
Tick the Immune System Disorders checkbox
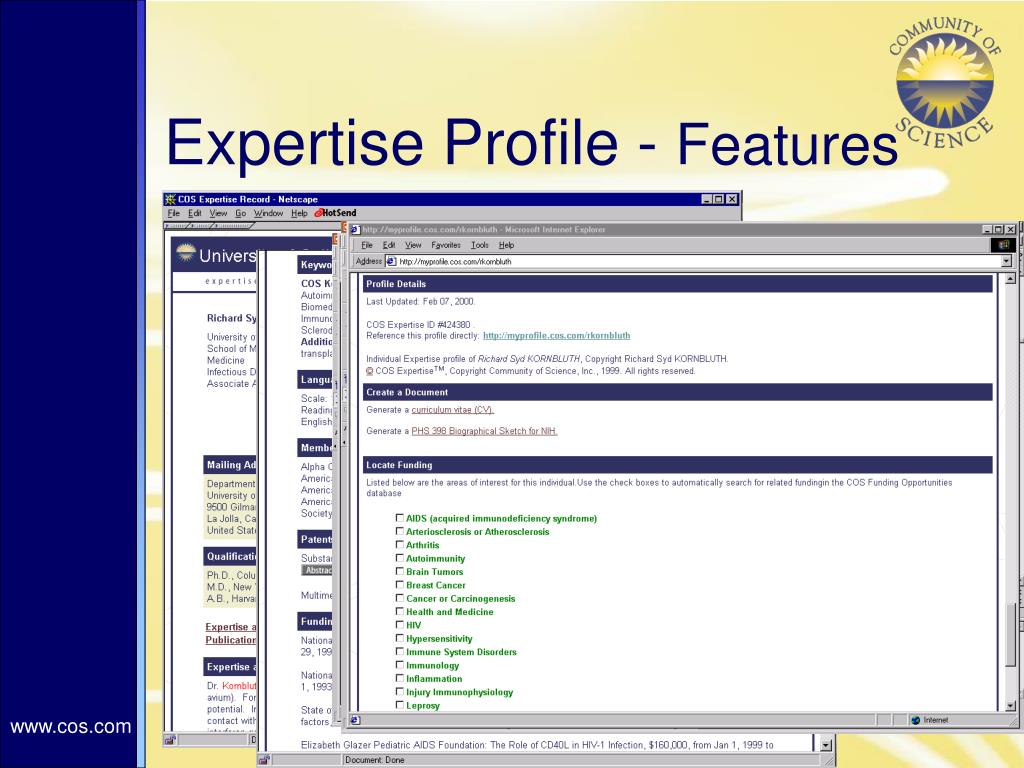coord(400,652)
